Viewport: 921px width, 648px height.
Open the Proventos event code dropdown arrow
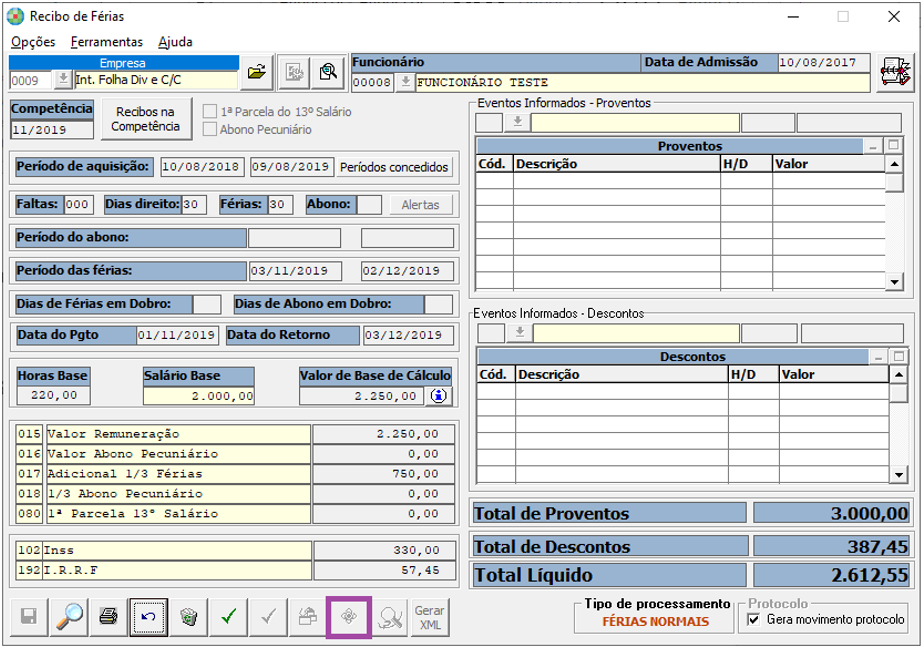tap(517, 122)
